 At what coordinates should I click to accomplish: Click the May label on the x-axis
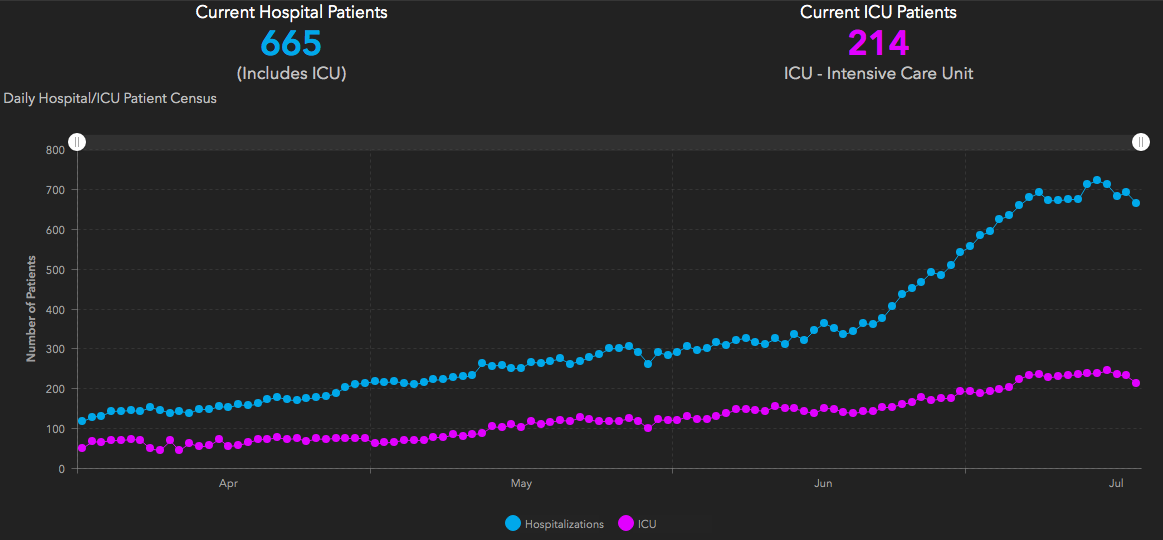pyautogui.click(x=521, y=484)
